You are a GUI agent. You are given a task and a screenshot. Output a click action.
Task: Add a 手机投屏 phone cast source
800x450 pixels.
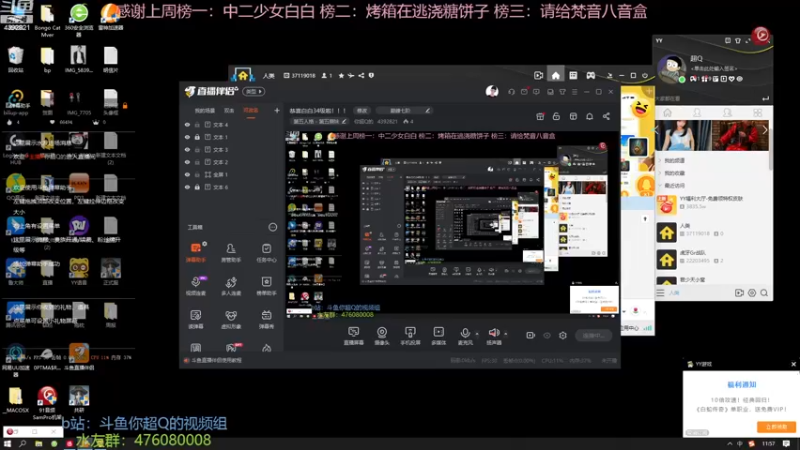tap(410, 336)
